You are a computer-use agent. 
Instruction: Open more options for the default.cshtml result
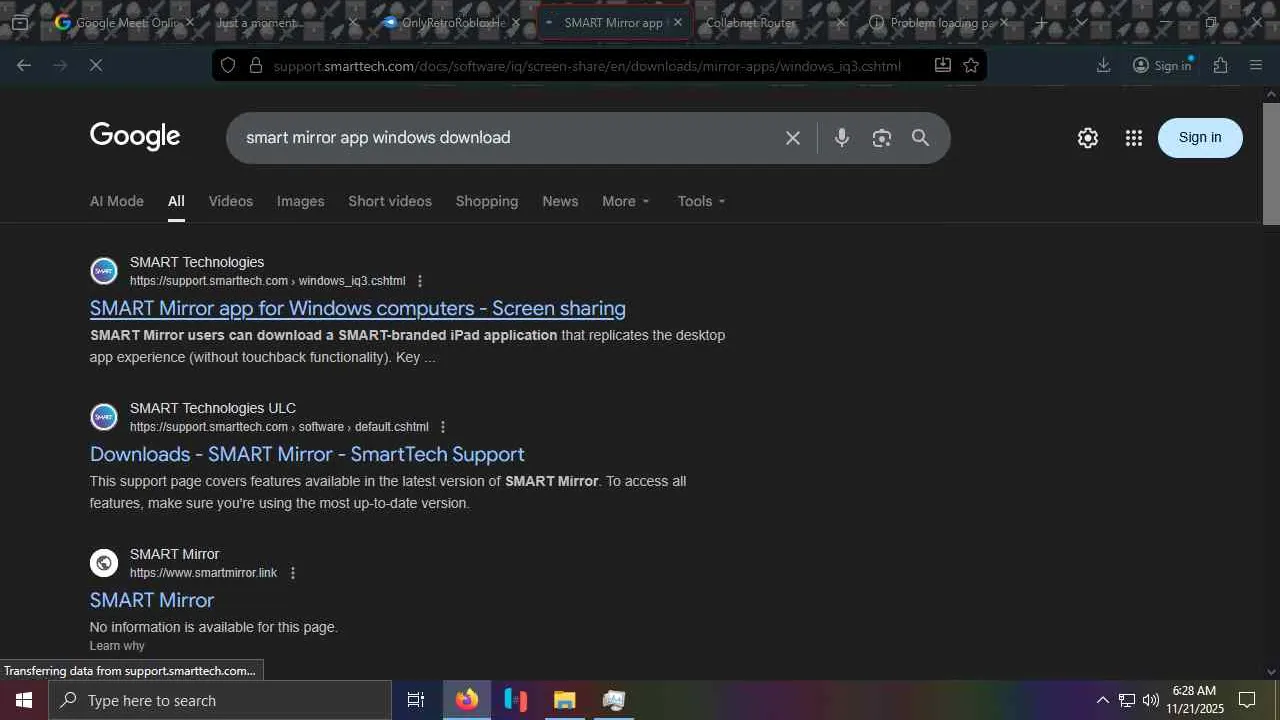(x=443, y=427)
